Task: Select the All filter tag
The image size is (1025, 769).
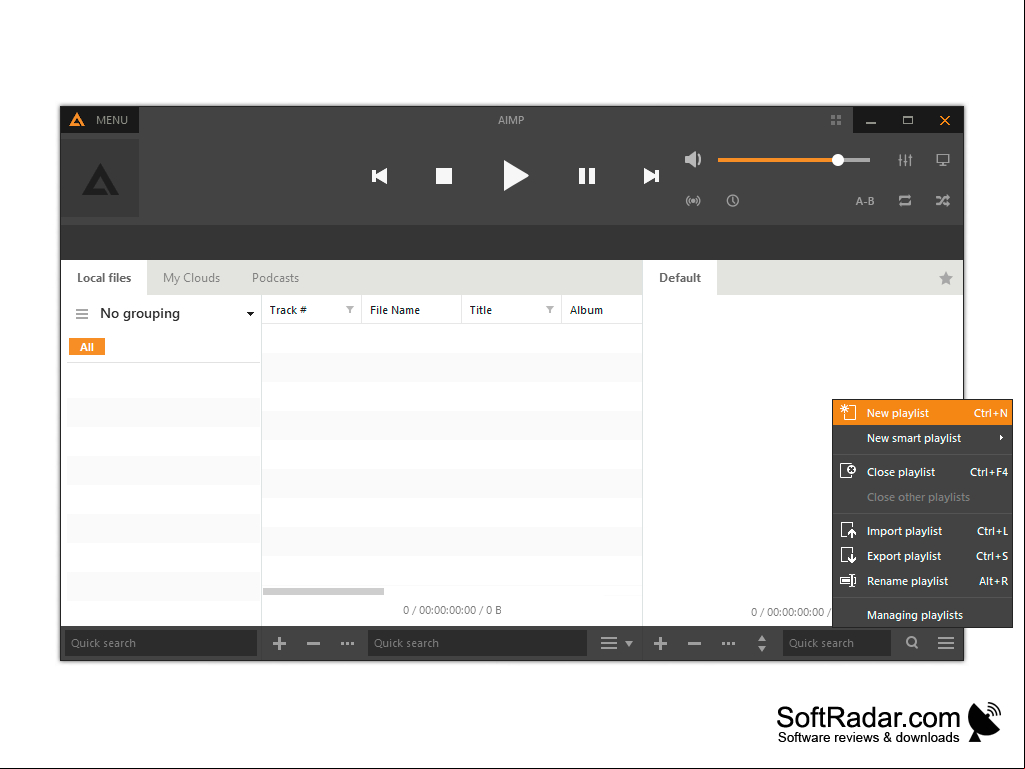Action: tap(87, 347)
